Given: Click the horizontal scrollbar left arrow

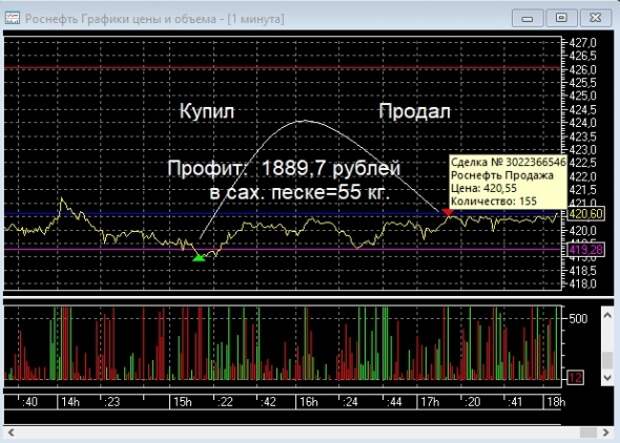Looking at the screenshot, I should (x=11, y=432).
